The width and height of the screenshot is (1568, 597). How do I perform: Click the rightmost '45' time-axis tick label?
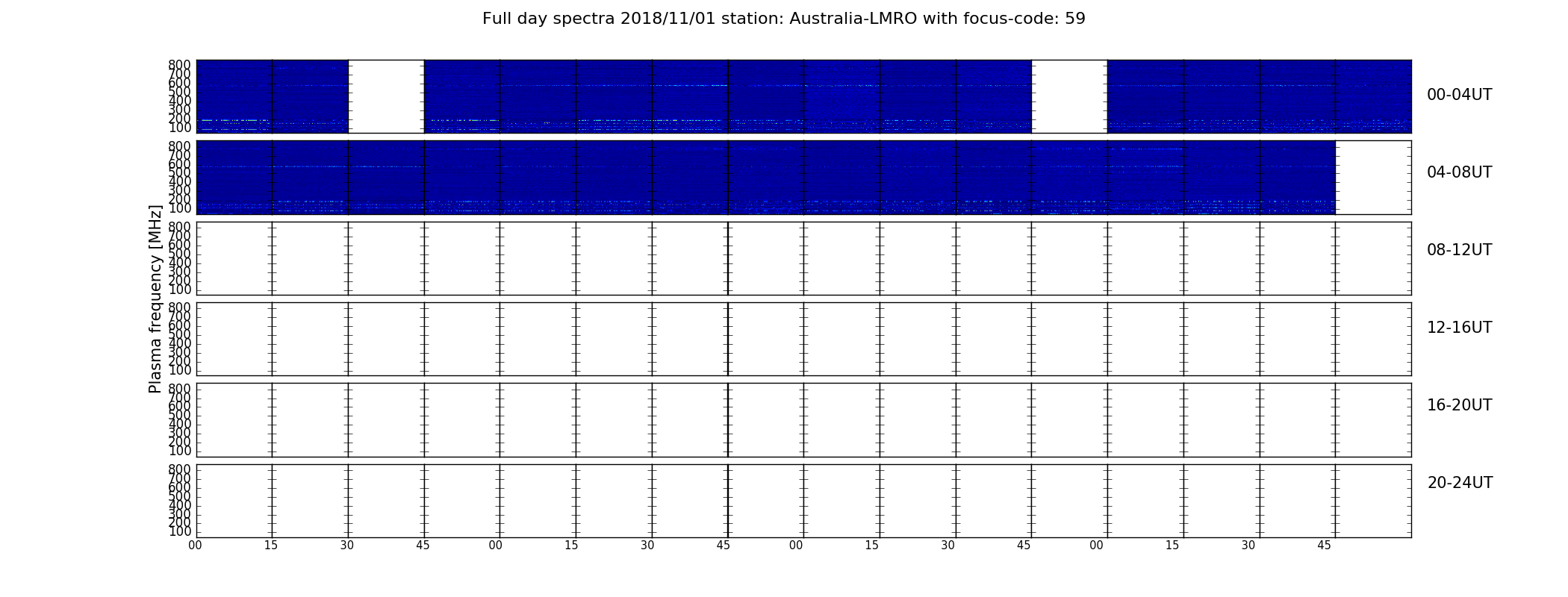pos(1324,546)
